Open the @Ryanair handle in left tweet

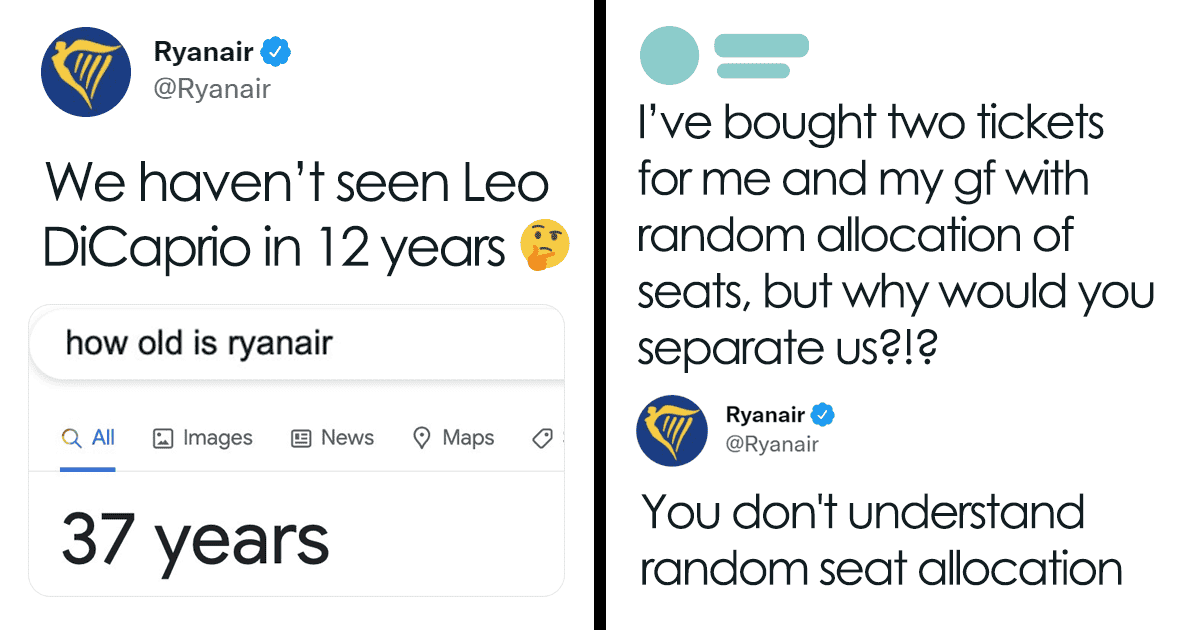click(211, 89)
